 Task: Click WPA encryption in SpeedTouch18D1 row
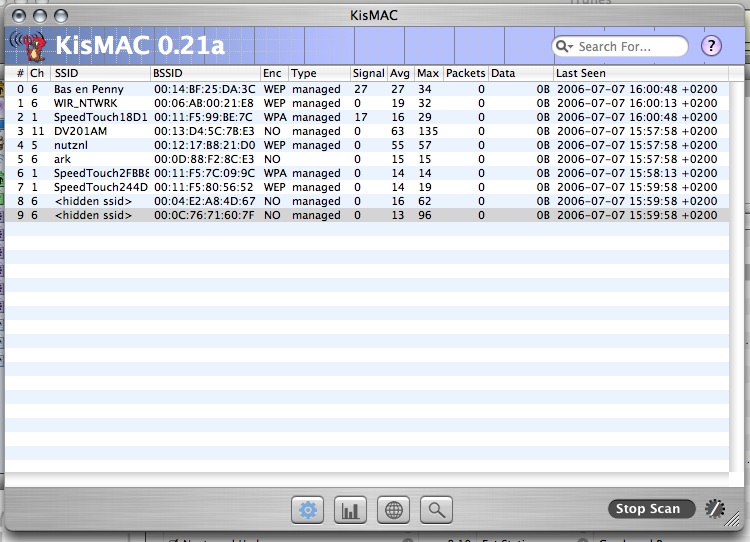275,117
